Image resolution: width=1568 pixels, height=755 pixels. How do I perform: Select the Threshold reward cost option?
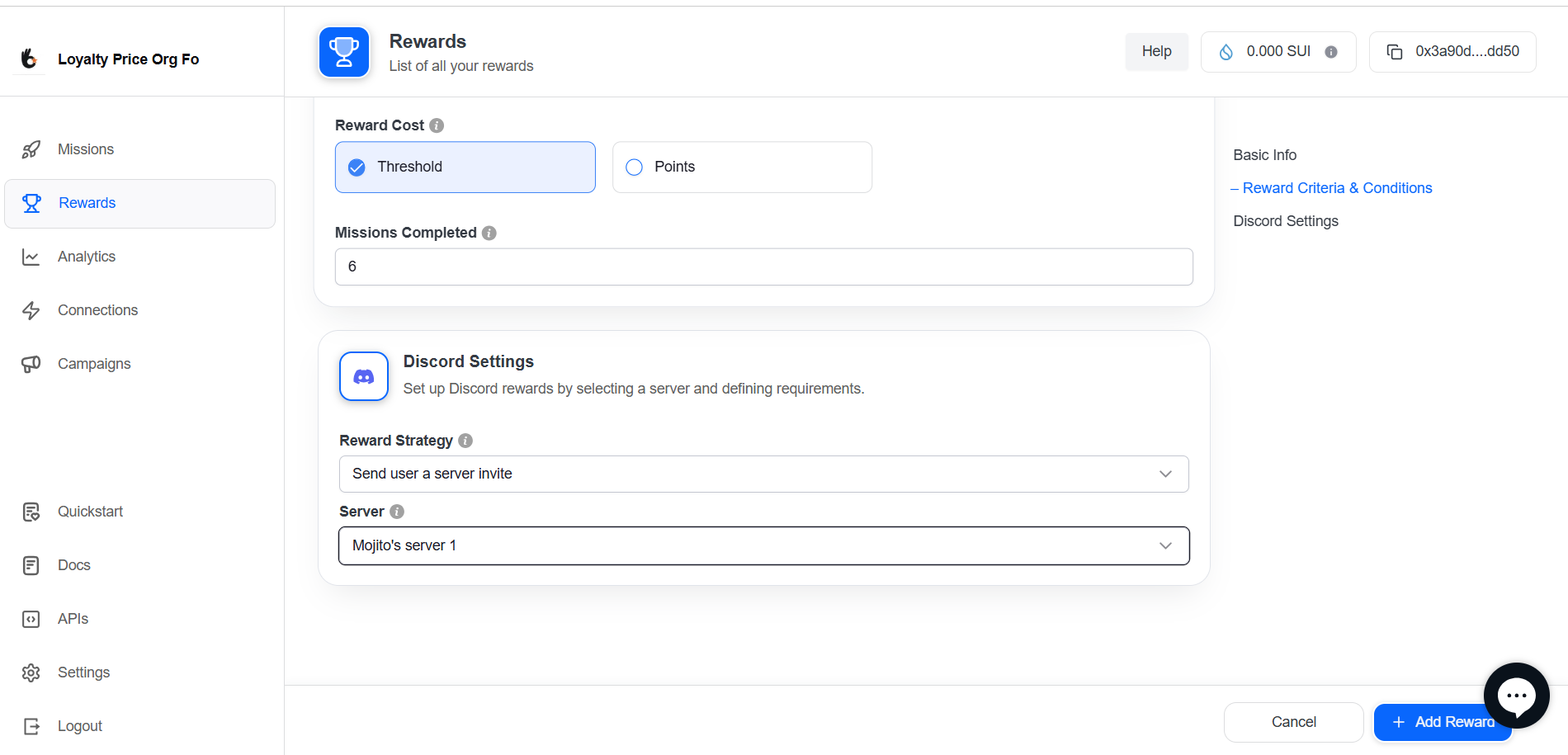(x=465, y=168)
